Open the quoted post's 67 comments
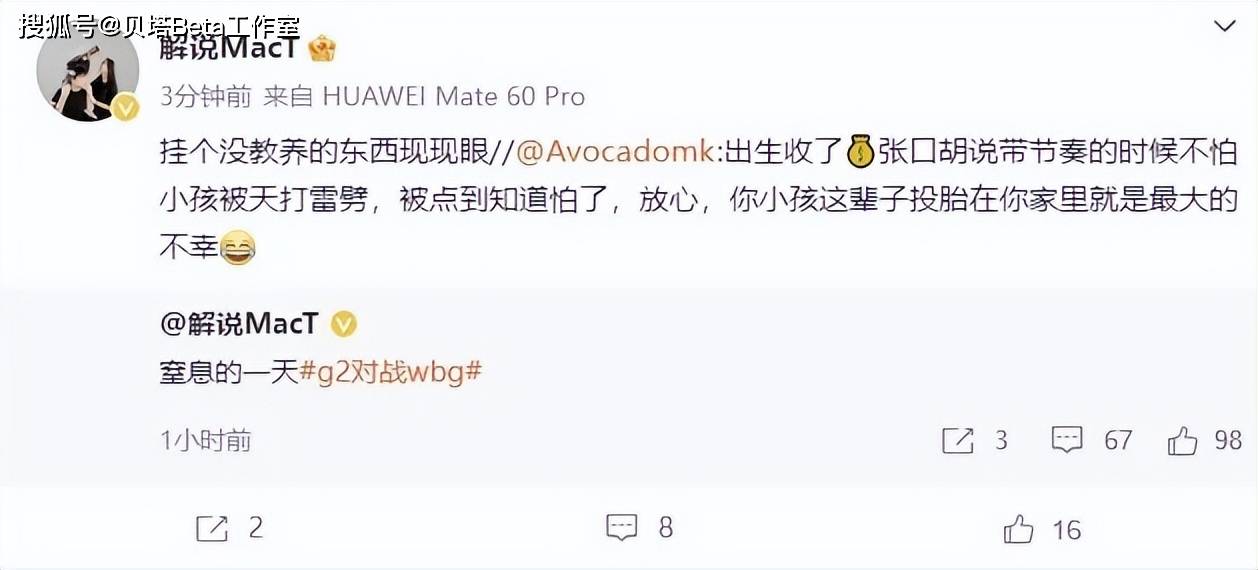Image resolution: width=1258 pixels, height=570 pixels. 1092,440
